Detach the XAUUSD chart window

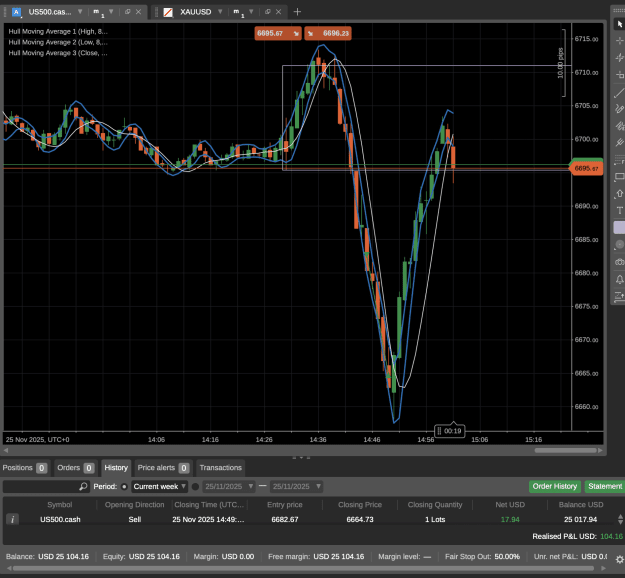[x=268, y=12]
